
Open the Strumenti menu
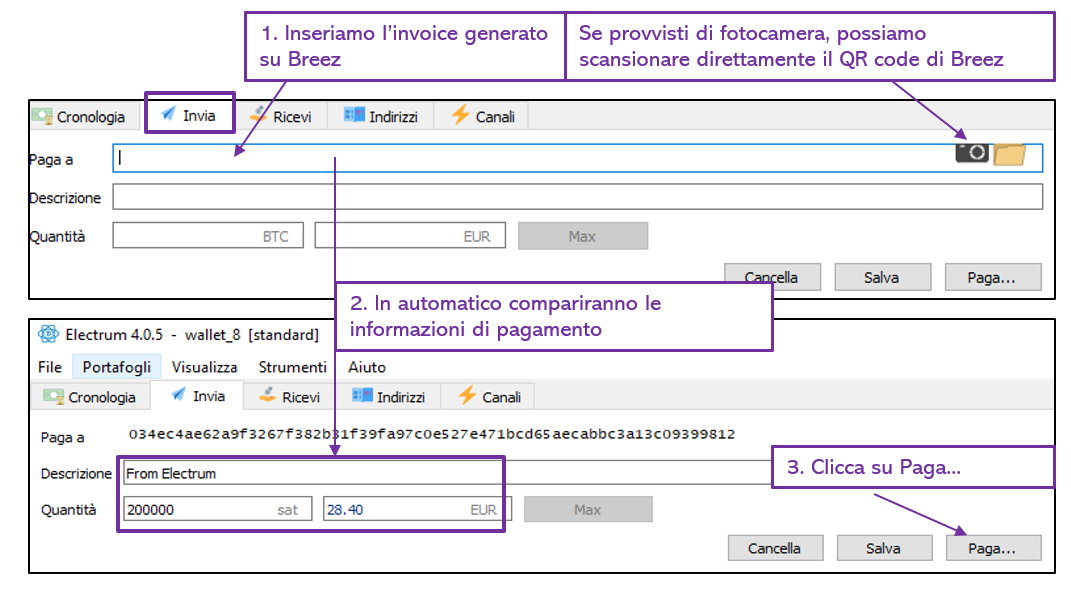coord(292,367)
